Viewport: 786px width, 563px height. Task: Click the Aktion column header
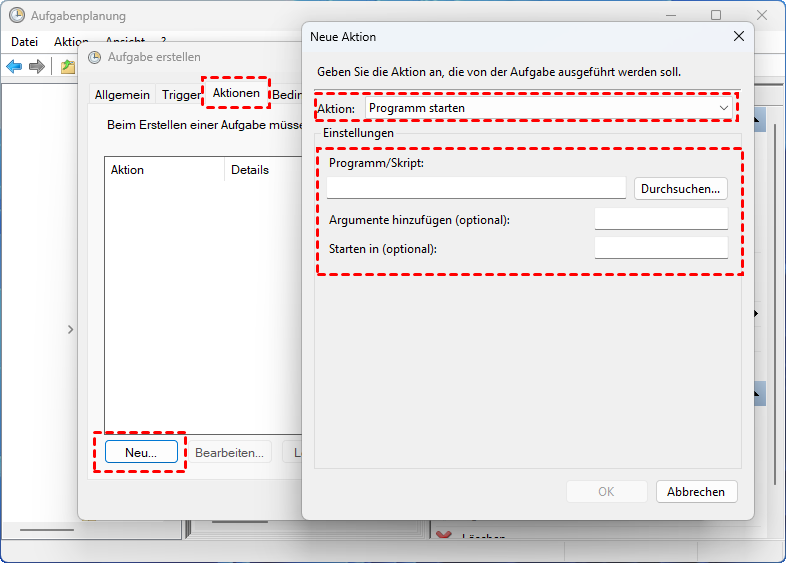coord(128,170)
